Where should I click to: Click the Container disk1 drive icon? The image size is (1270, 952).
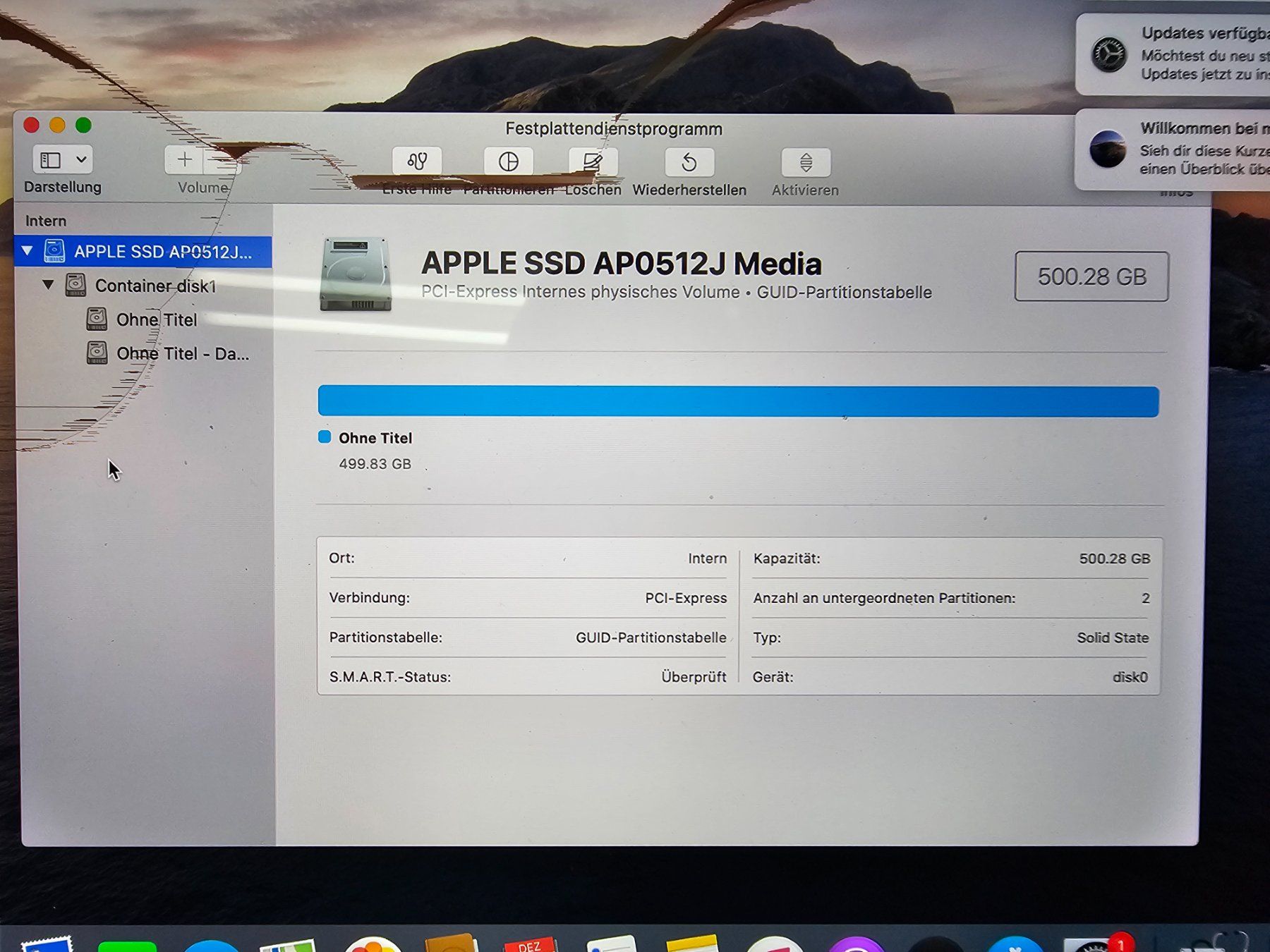(75, 285)
